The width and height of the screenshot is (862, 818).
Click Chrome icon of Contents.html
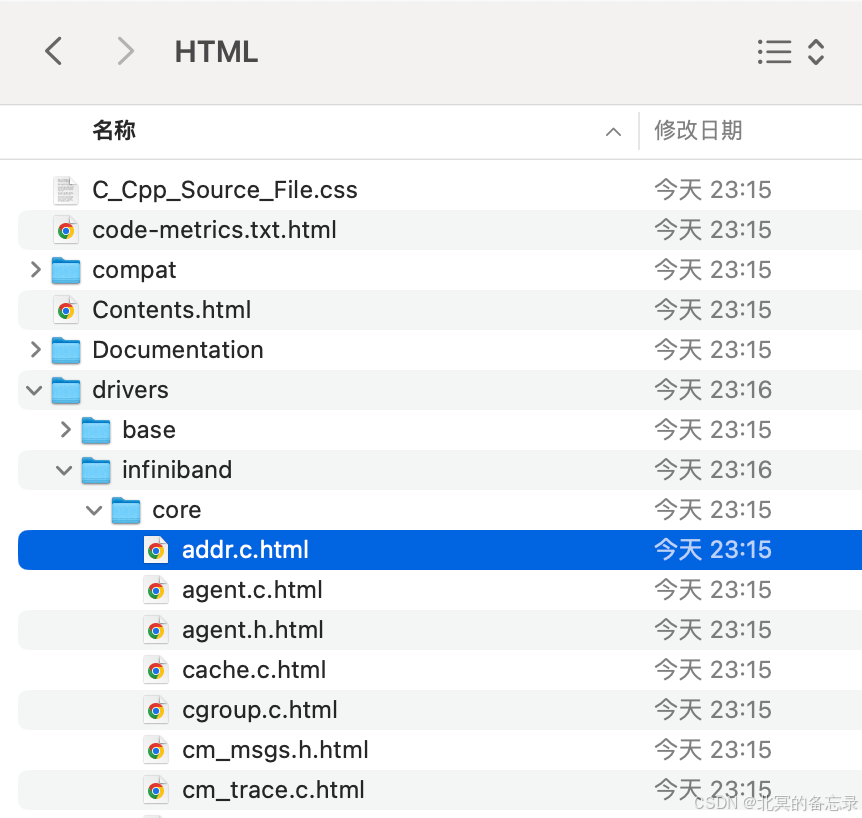pyautogui.click(x=66, y=311)
